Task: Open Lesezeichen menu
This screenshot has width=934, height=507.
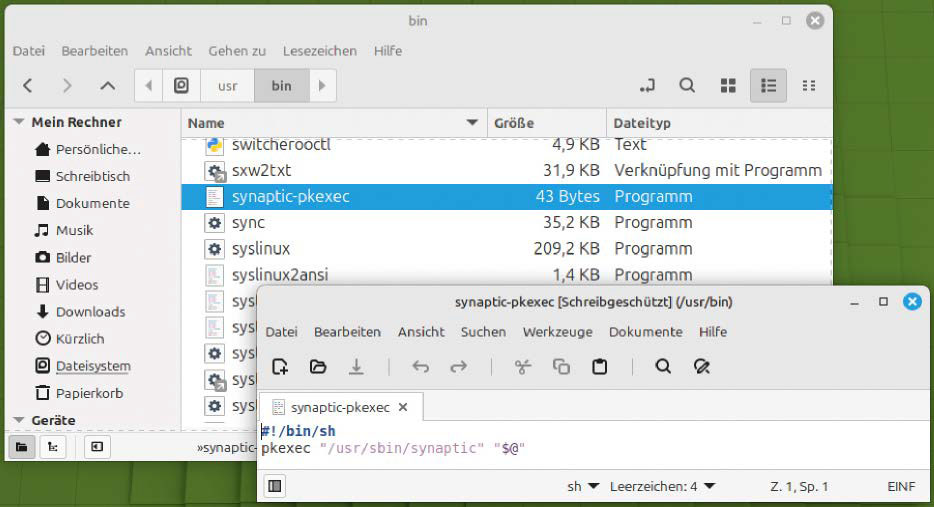Action: (320, 51)
